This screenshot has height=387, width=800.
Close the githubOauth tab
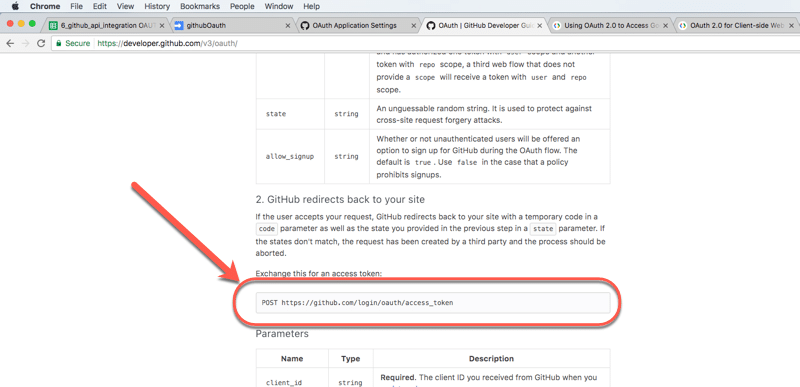(288, 25)
